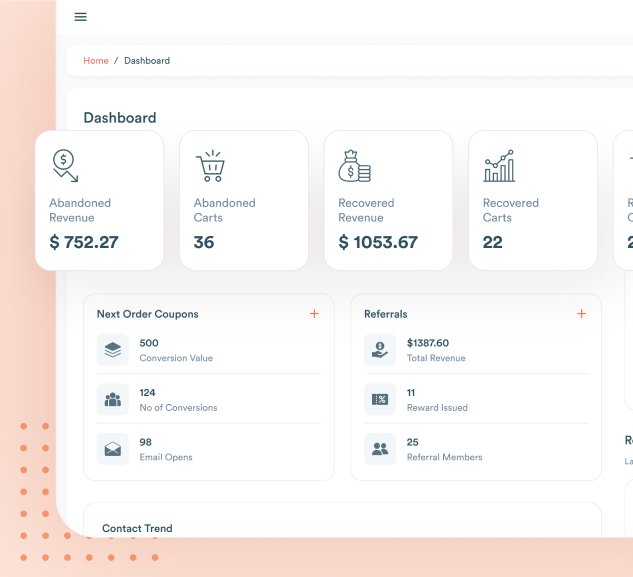Click the Total Revenue hand-coin icon

pyautogui.click(x=380, y=350)
